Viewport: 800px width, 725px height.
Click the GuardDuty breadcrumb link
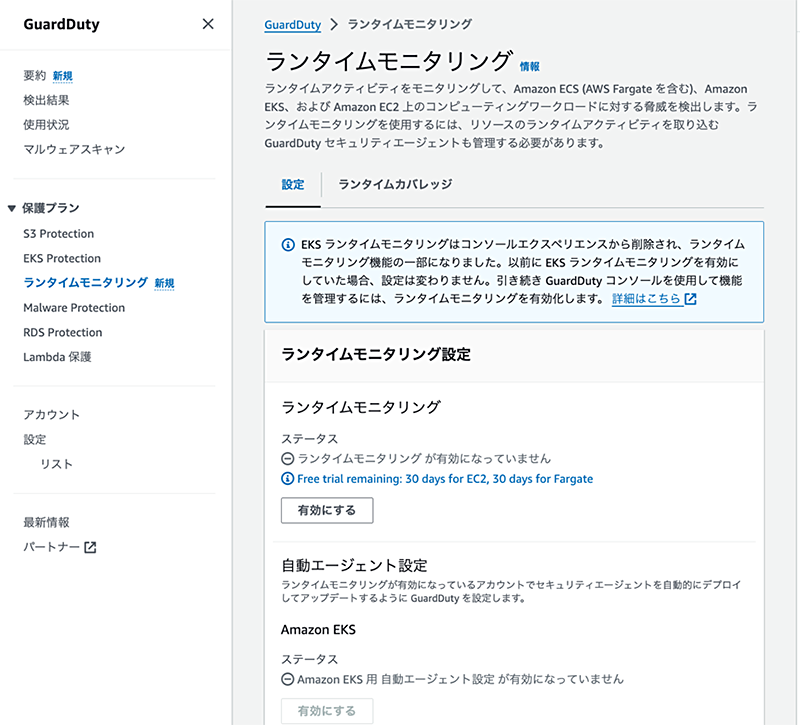(x=292, y=24)
